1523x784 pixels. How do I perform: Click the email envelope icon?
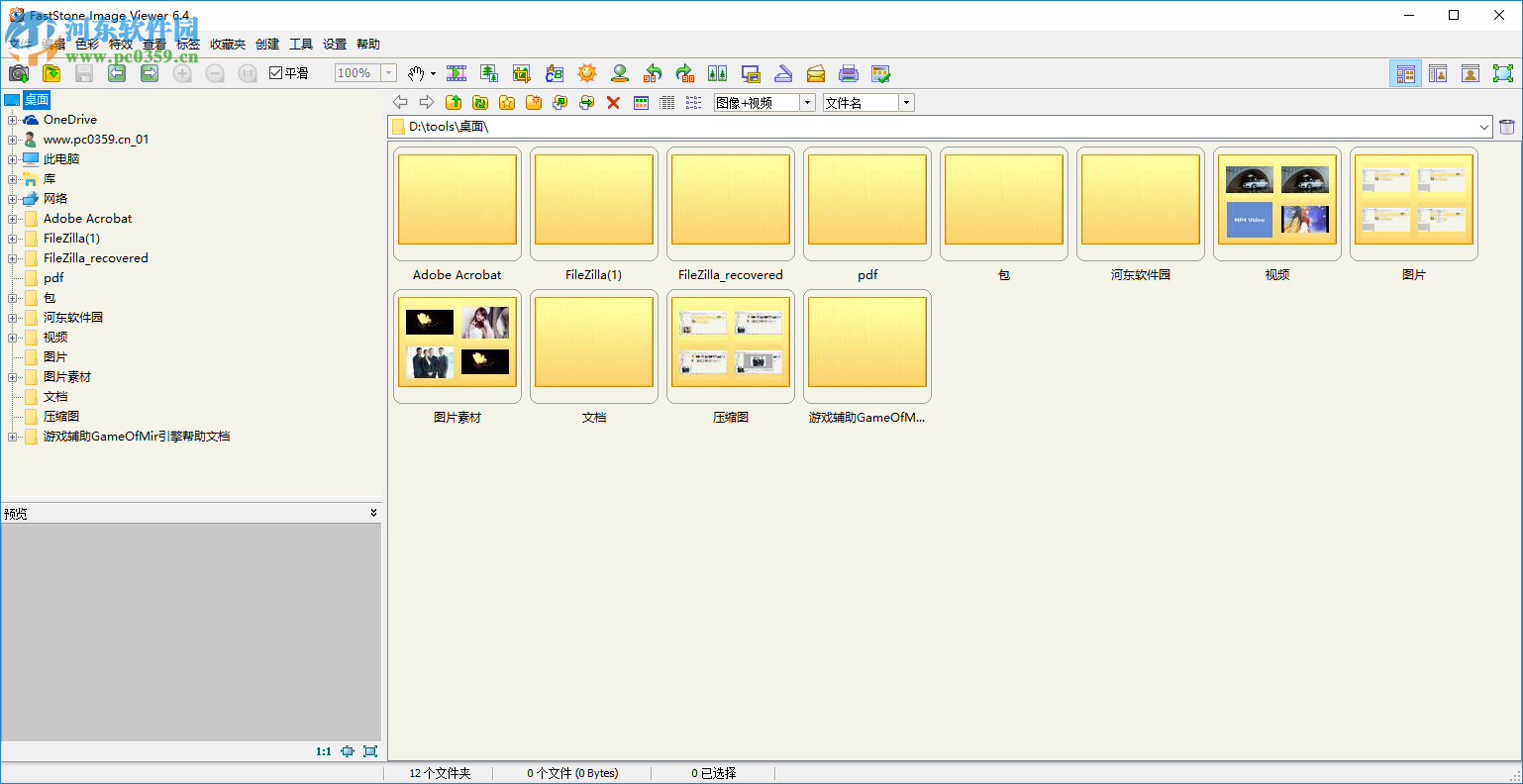[816, 73]
